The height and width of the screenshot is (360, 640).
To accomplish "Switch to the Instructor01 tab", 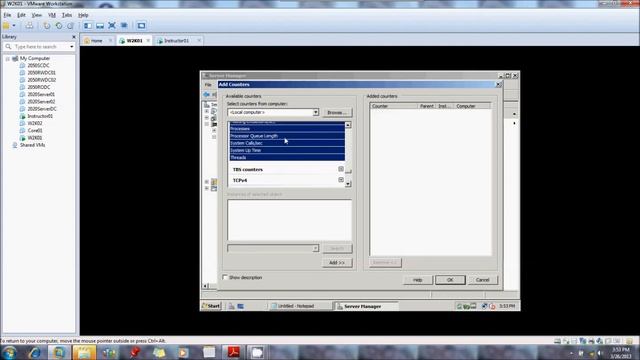I will coord(177,41).
